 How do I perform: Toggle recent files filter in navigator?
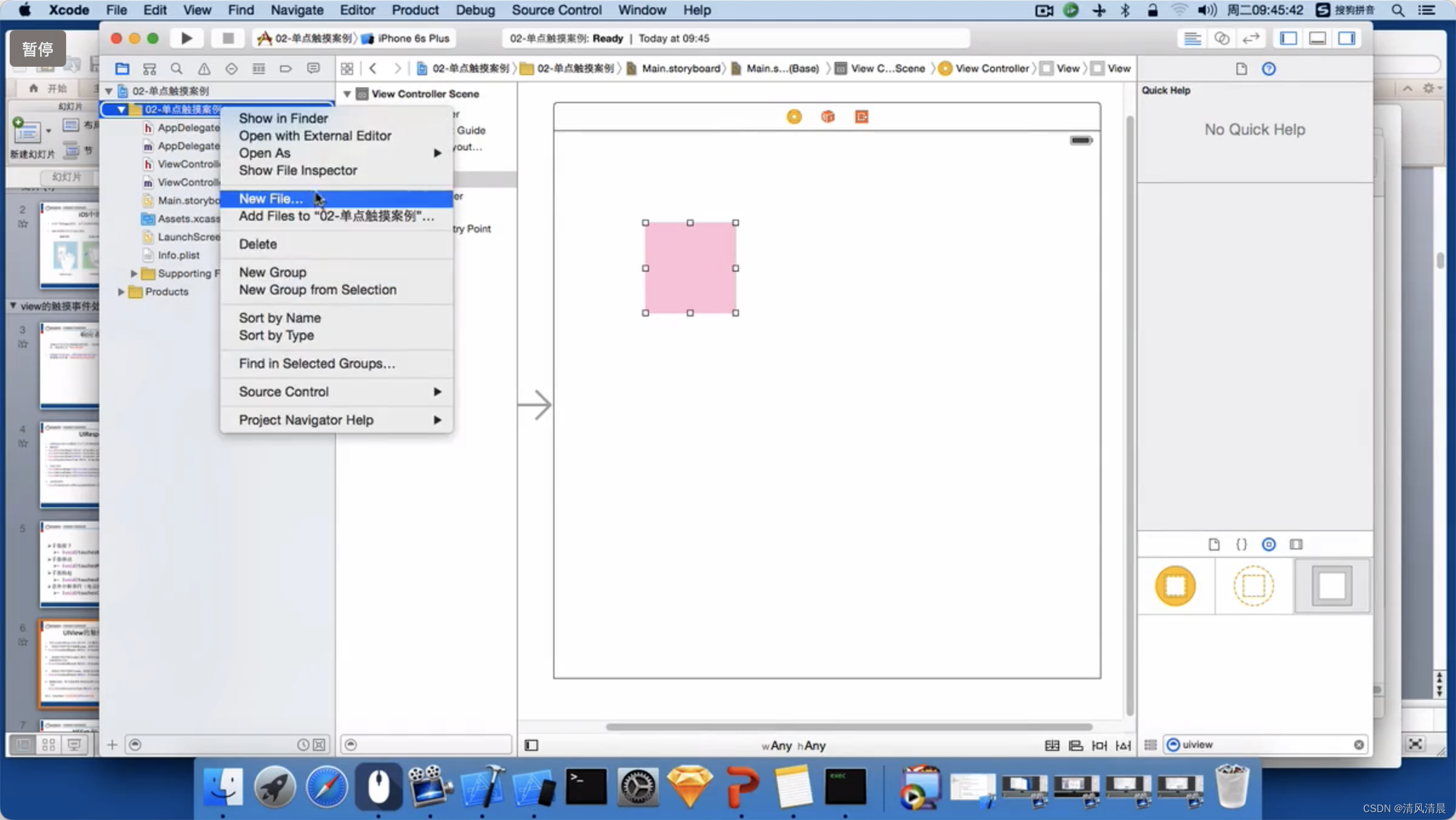pyautogui.click(x=303, y=745)
